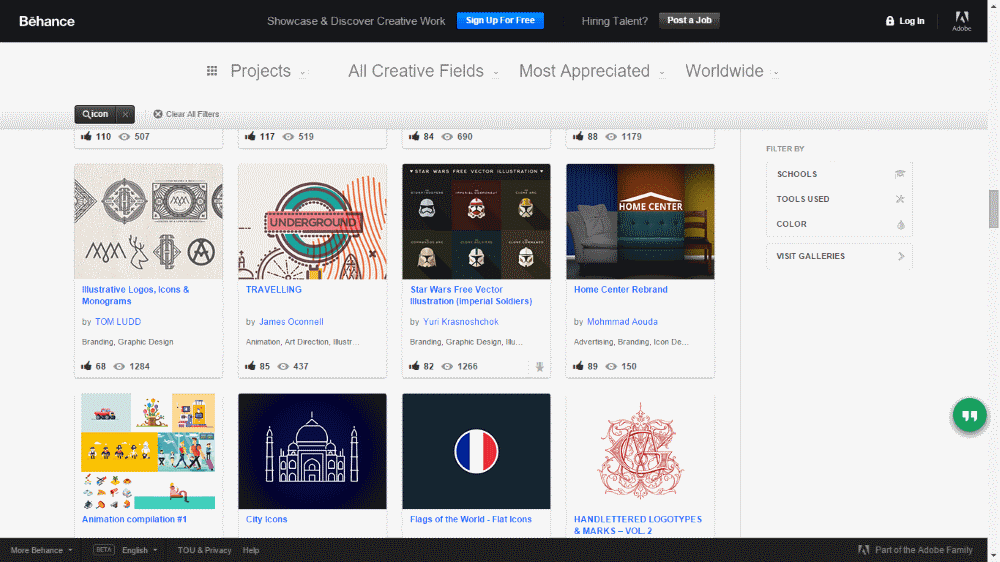
Task: Click thumbs up icon on Illustrative Logos card
Action: click(x=86, y=366)
